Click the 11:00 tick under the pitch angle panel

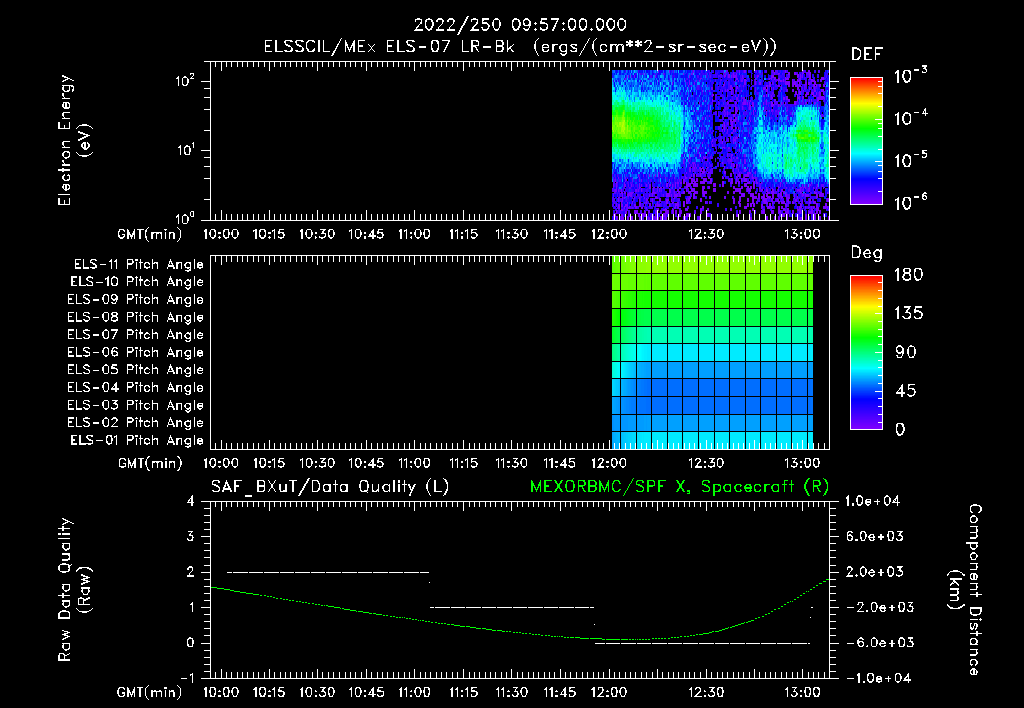[x=414, y=463]
